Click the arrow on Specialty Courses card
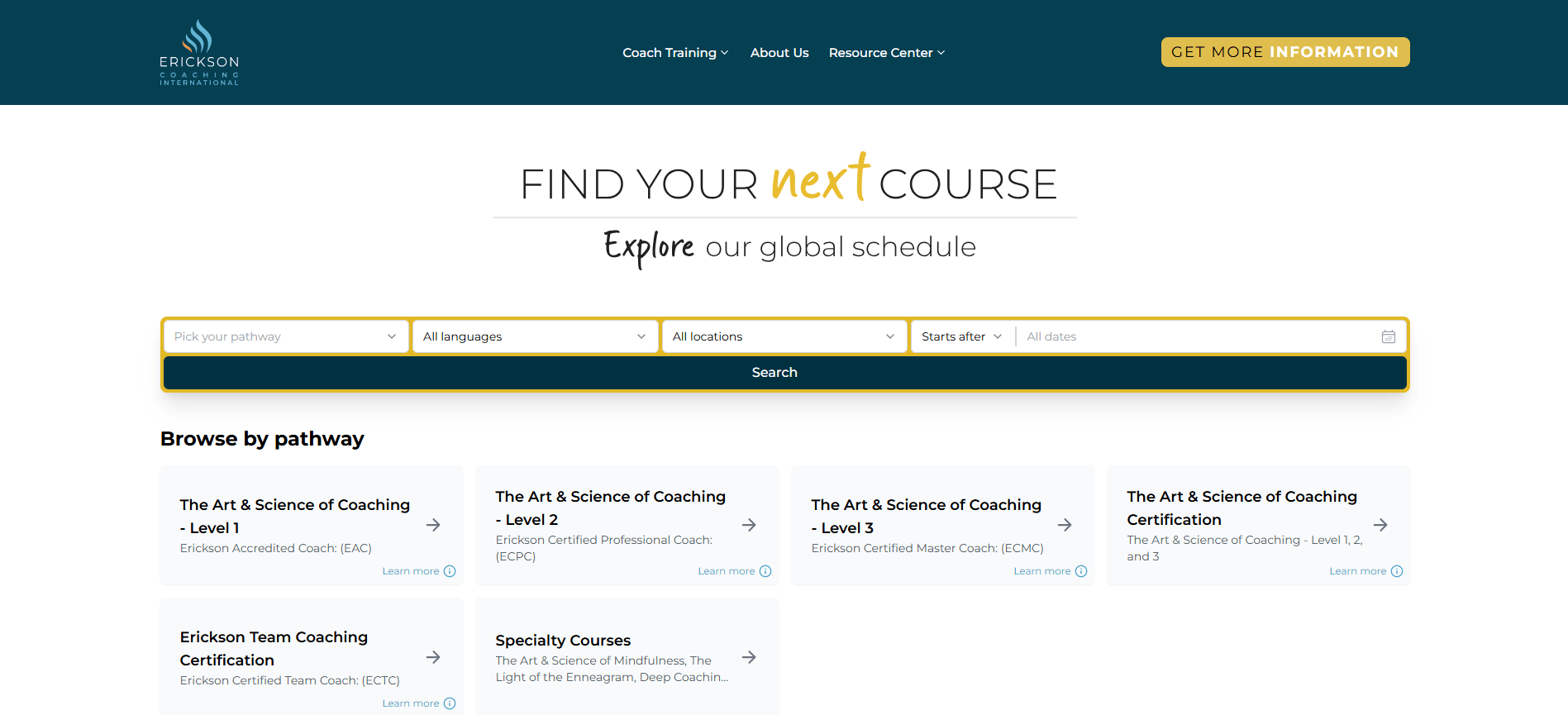The image size is (1568, 715). click(749, 657)
